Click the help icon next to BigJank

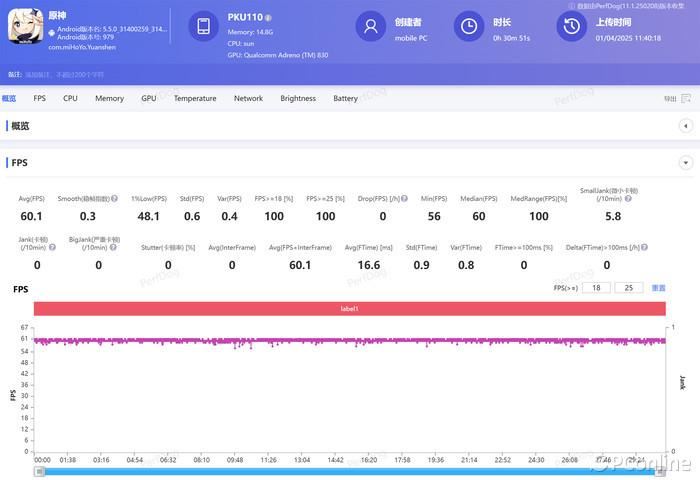click(113, 247)
